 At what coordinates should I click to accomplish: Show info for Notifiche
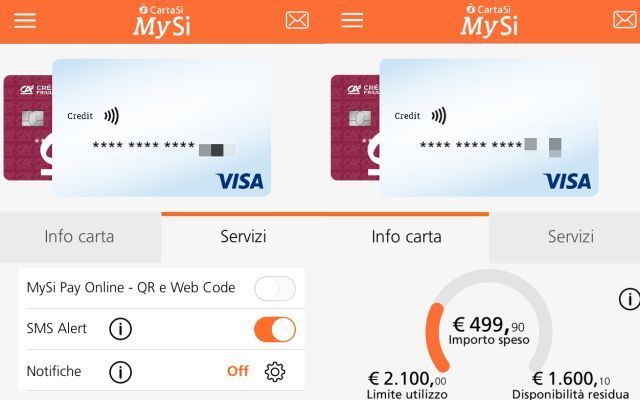point(120,371)
